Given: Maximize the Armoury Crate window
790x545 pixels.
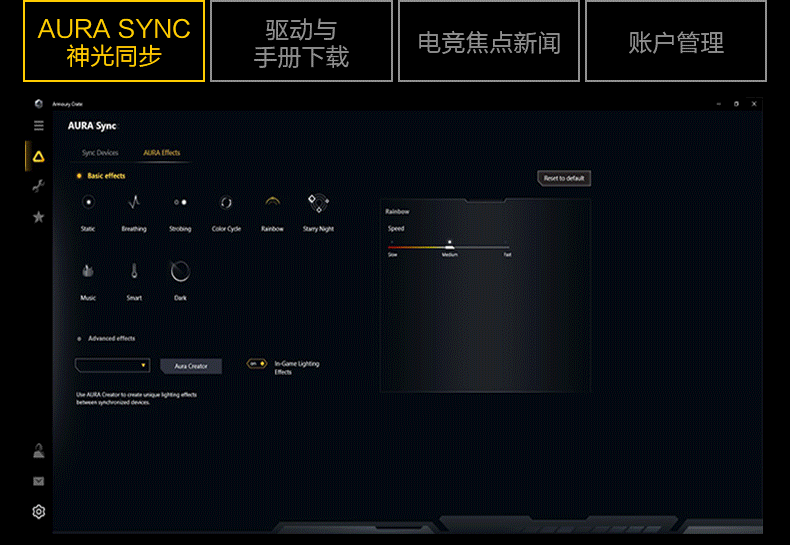Looking at the screenshot, I should pyautogui.click(x=736, y=104).
